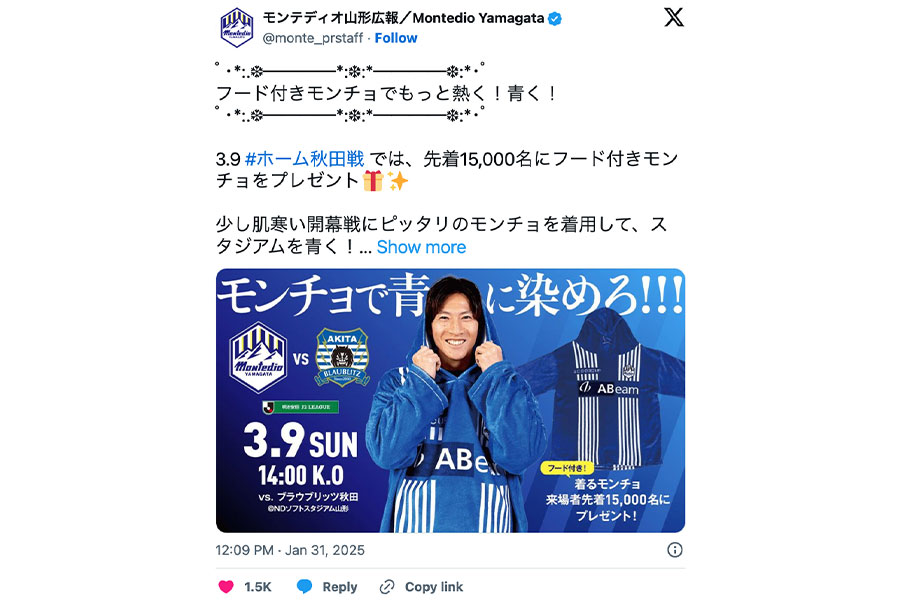Image resolution: width=900 pixels, height=600 pixels.
Task: Open the #ホーム秋田戦 hashtag
Action: [x=304, y=158]
